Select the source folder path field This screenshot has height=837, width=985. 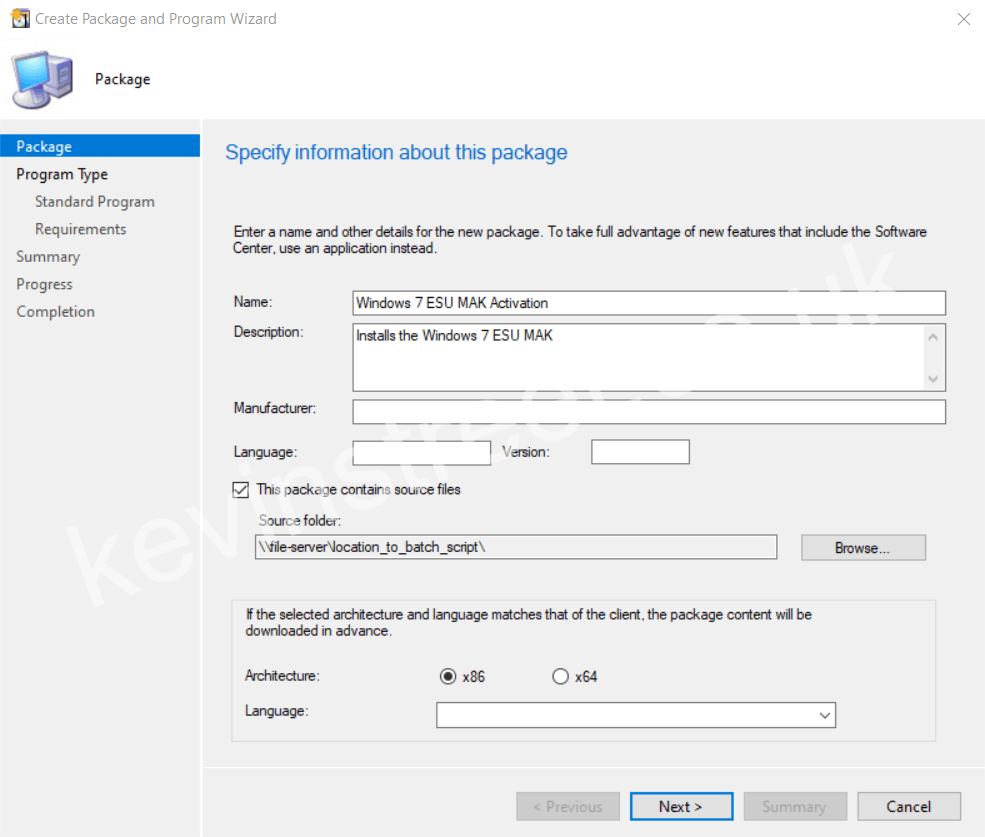pos(516,547)
